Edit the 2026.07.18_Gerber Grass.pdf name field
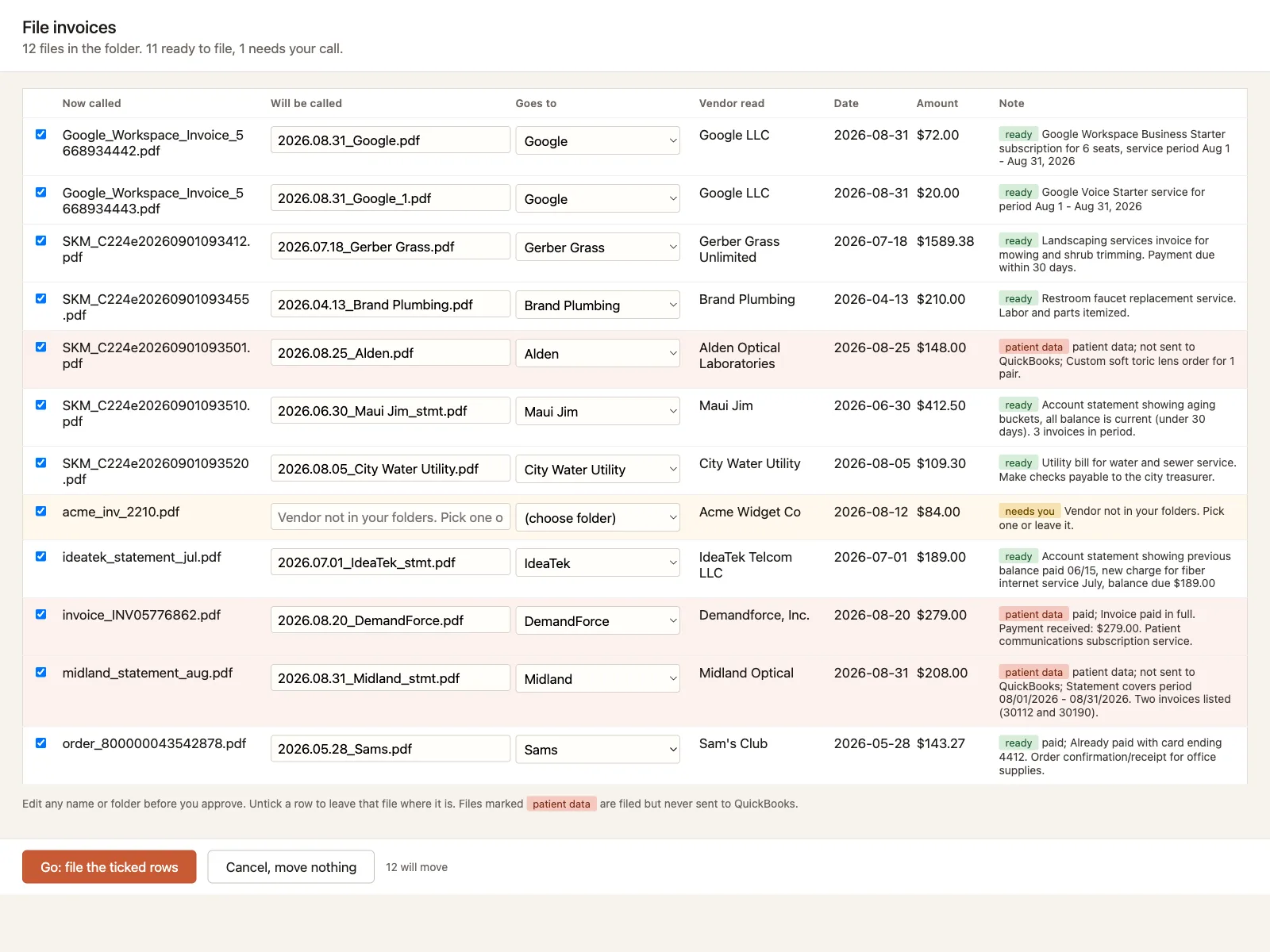The width and height of the screenshot is (1270, 952). pos(391,246)
